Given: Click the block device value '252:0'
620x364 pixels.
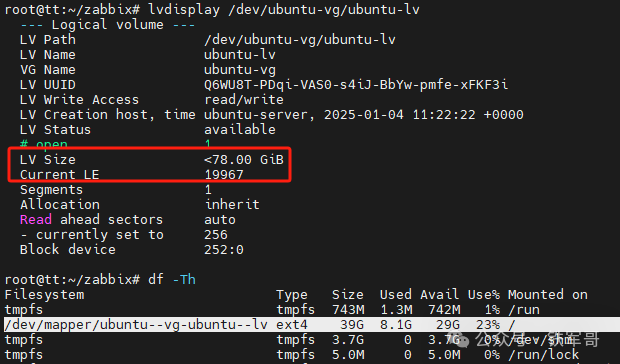Looking at the screenshot, I should (x=224, y=250).
